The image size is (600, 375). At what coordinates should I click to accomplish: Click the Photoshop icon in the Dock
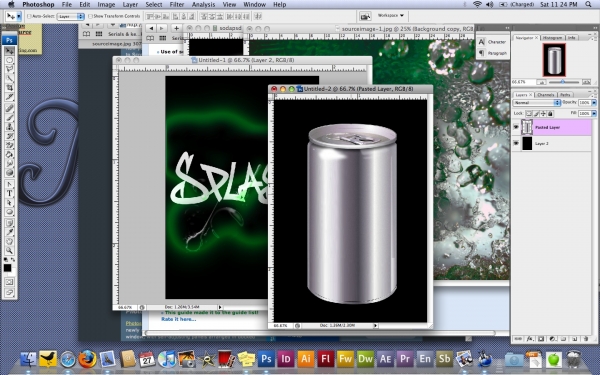tap(266, 359)
